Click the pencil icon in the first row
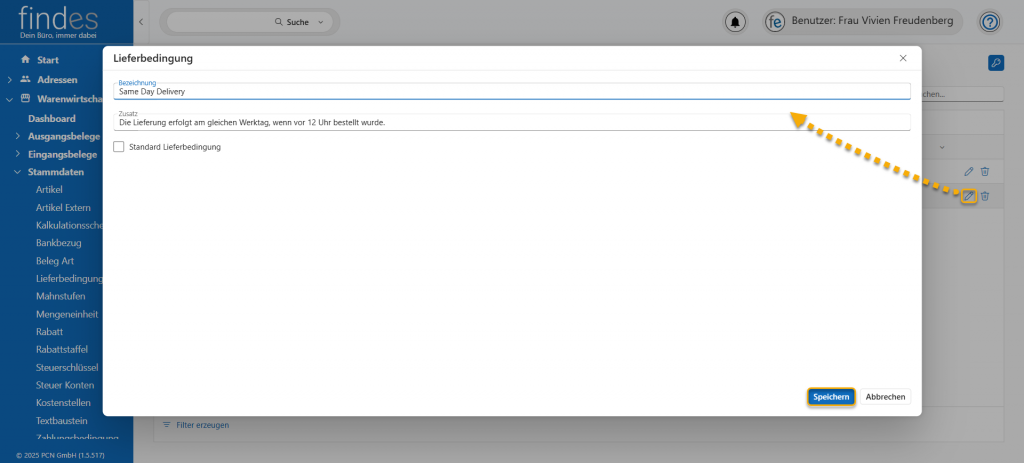The width and height of the screenshot is (1024, 463). (x=968, y=172)
